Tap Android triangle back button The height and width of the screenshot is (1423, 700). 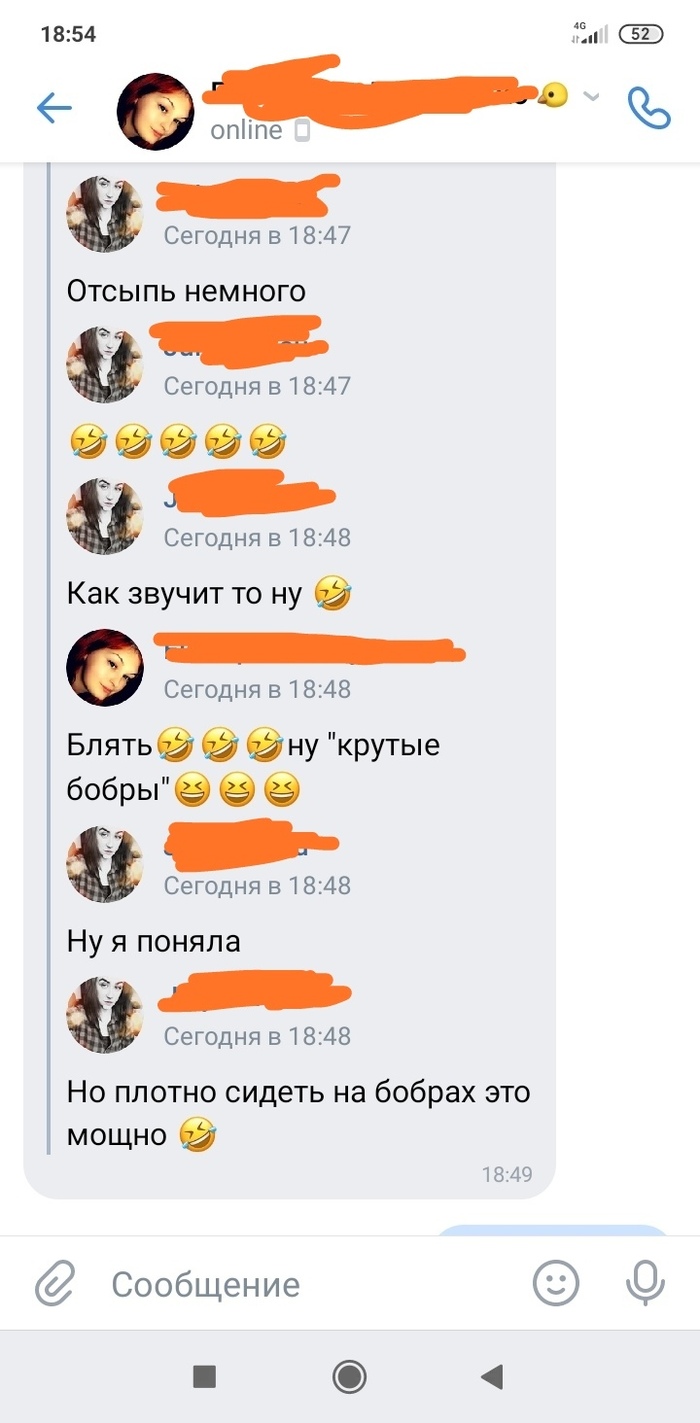[491, 1377]
